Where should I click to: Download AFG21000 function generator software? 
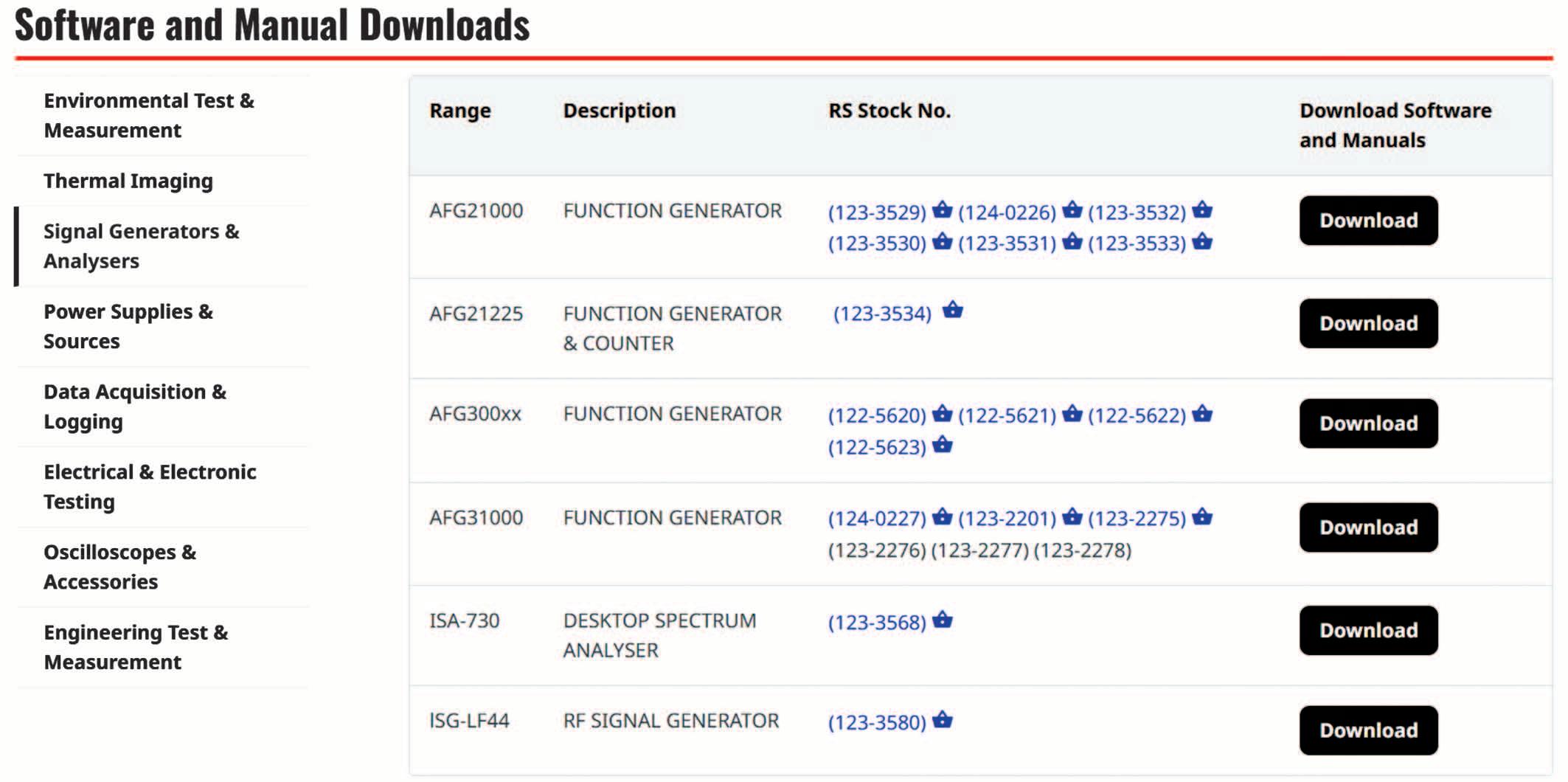click(1368, 221)
